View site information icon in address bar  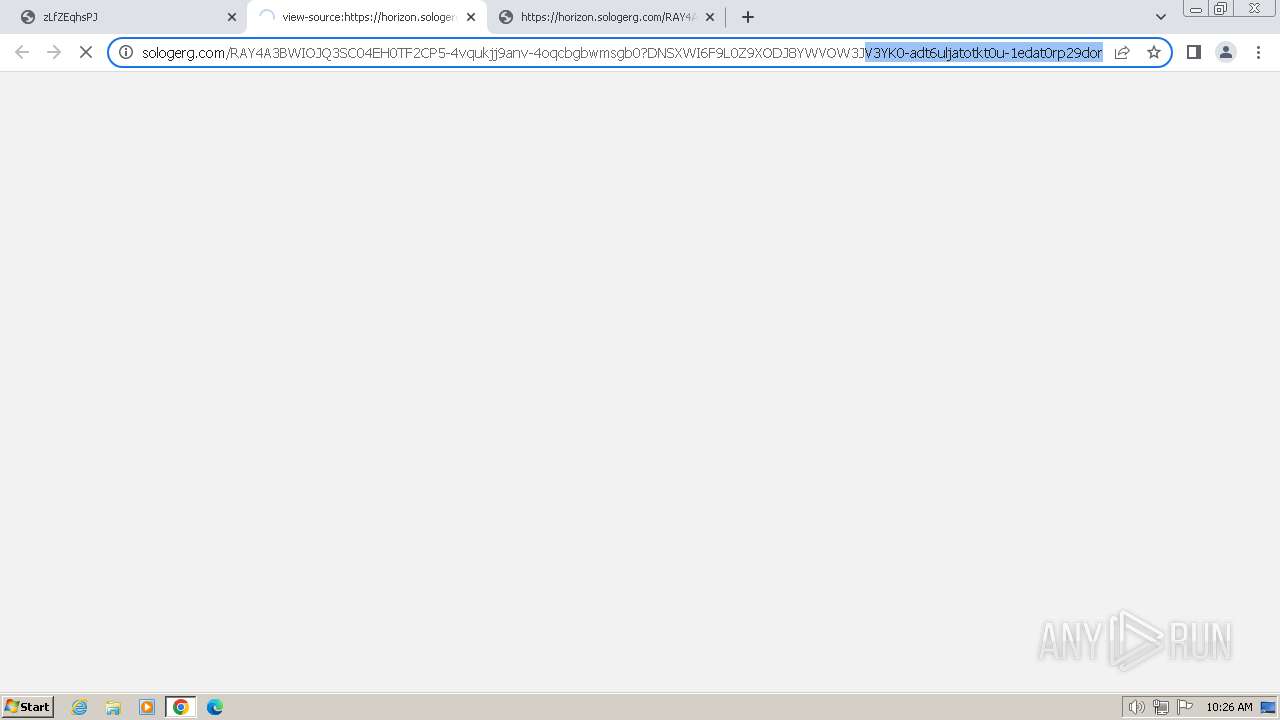coord(126,52)
